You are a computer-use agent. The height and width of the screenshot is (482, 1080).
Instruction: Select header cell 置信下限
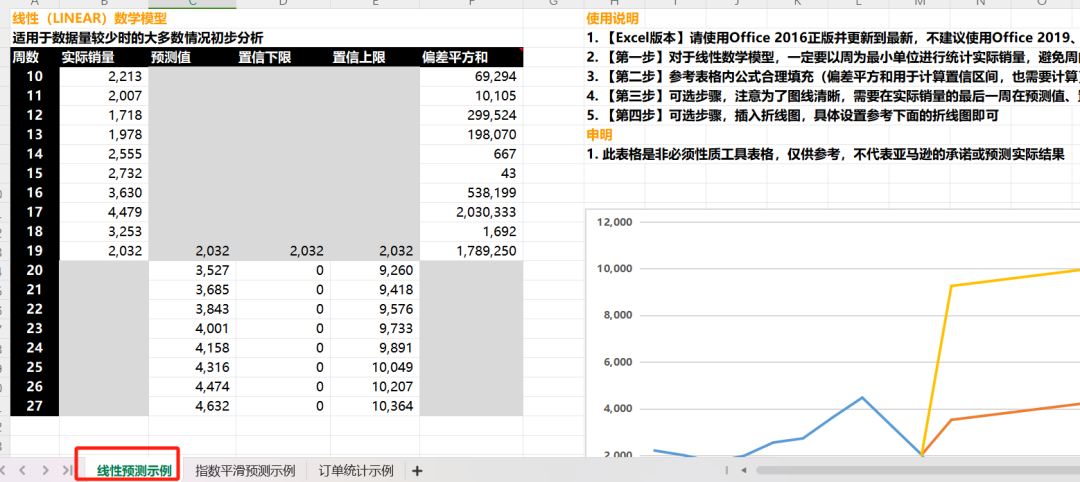point(283,57)
